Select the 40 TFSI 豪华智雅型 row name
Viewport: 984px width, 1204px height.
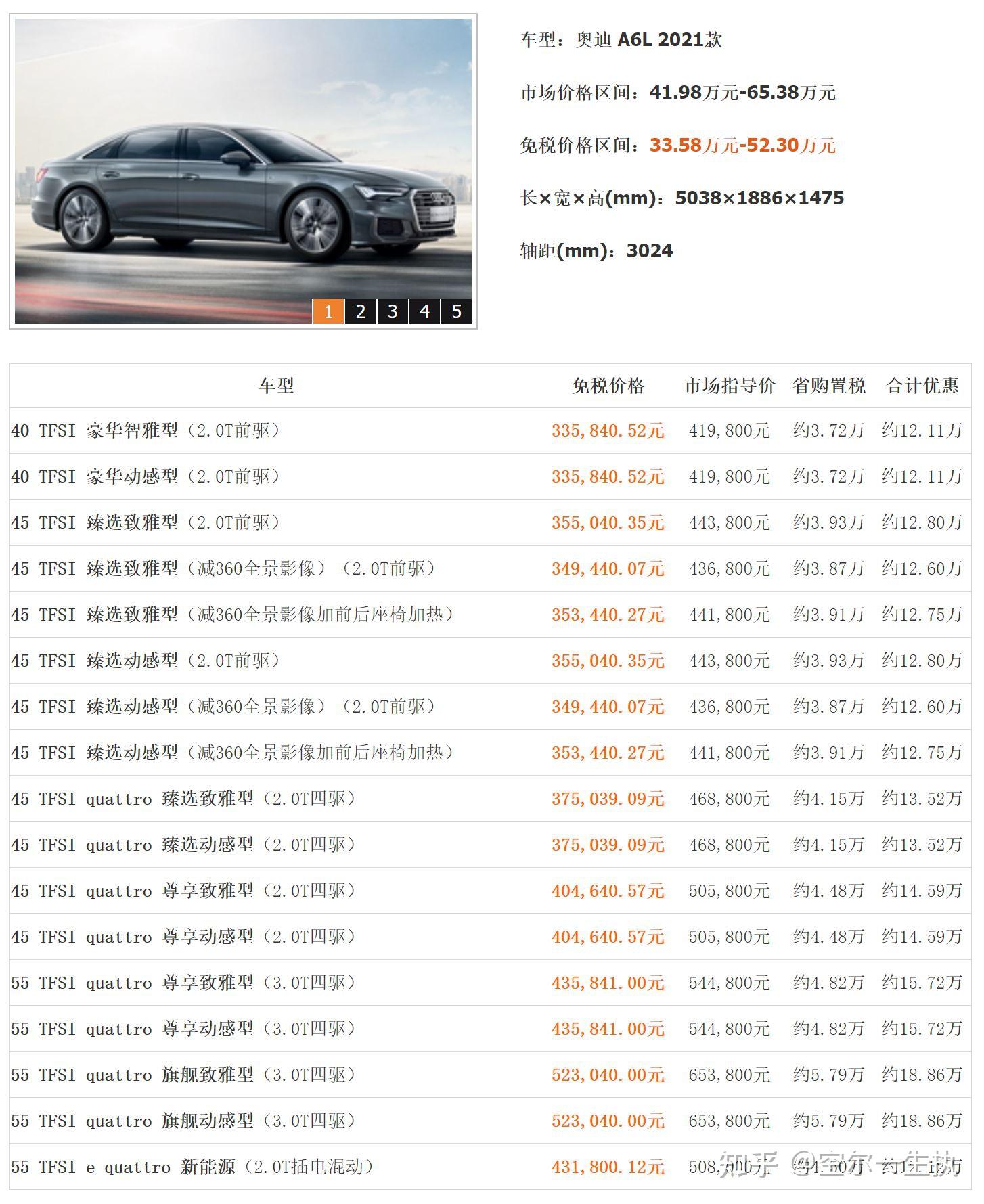[x=146, y=430]
